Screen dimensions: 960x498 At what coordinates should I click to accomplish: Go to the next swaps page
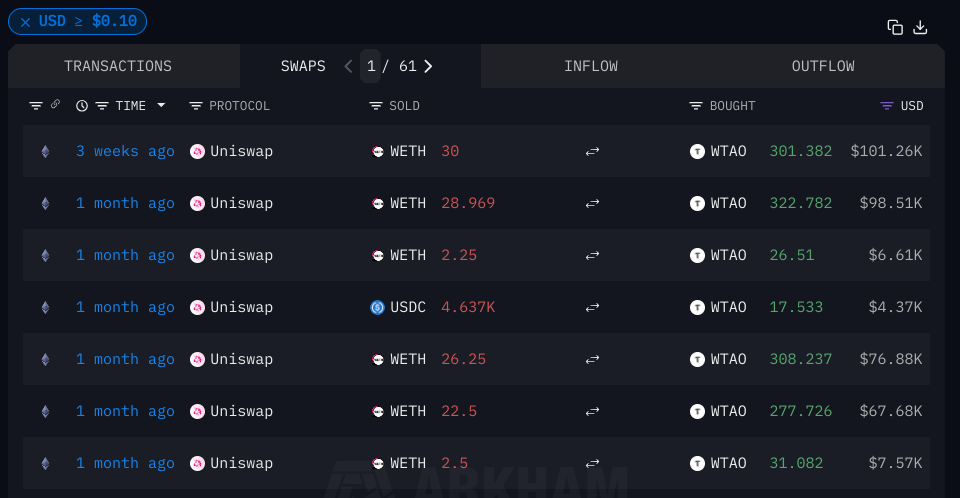click(x=429, y=66)
